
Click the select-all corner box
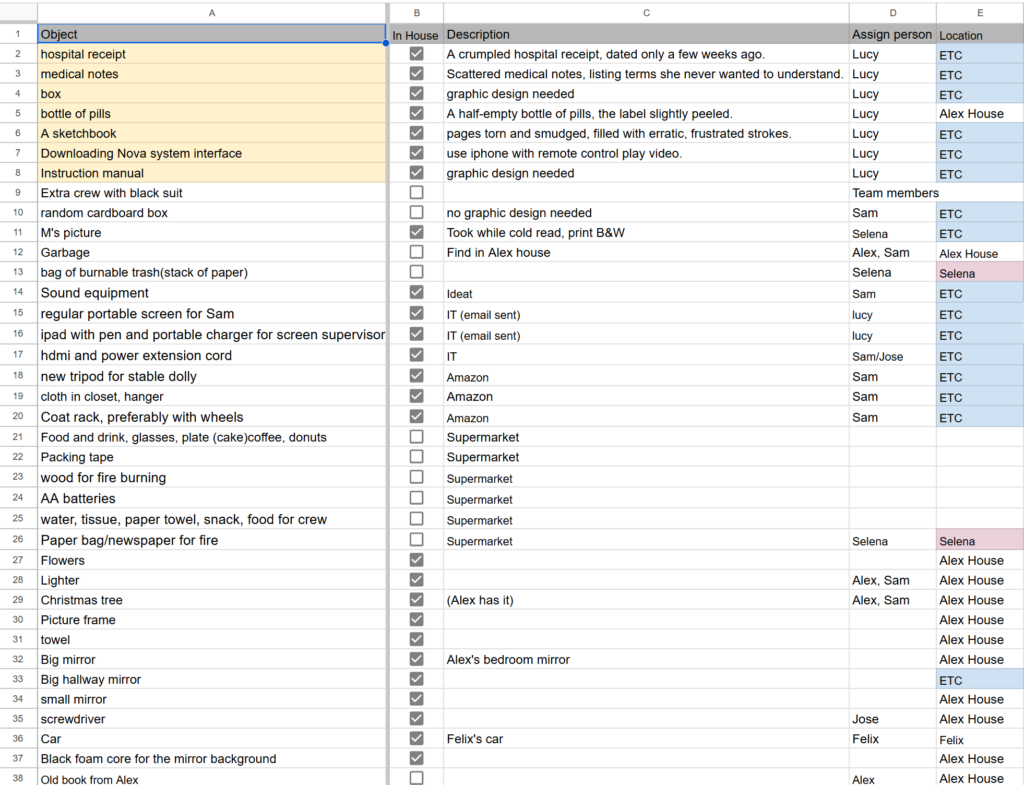click(18, 12)
